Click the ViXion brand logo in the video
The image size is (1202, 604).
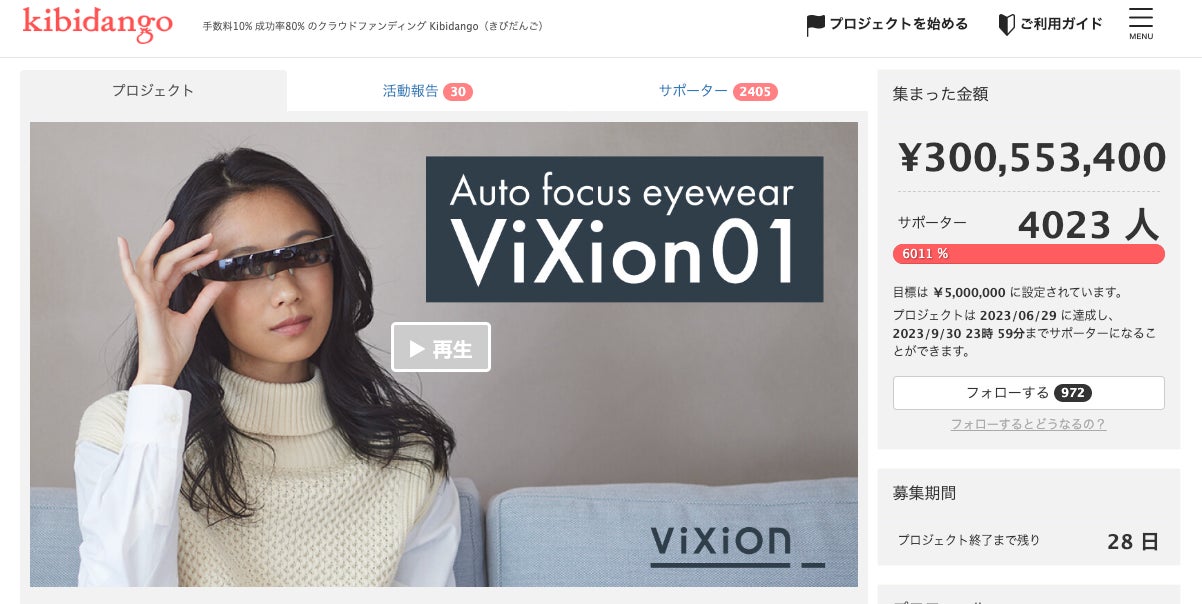tap(737, 543)
